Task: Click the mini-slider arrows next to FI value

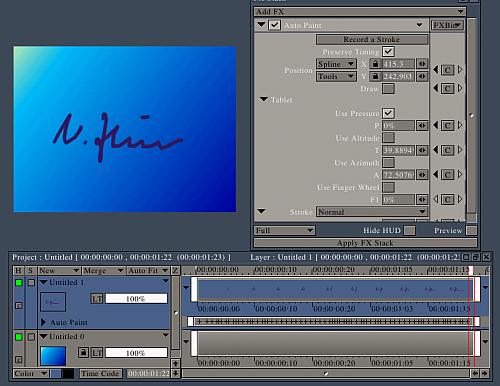Action: click(x=422, y=199)
